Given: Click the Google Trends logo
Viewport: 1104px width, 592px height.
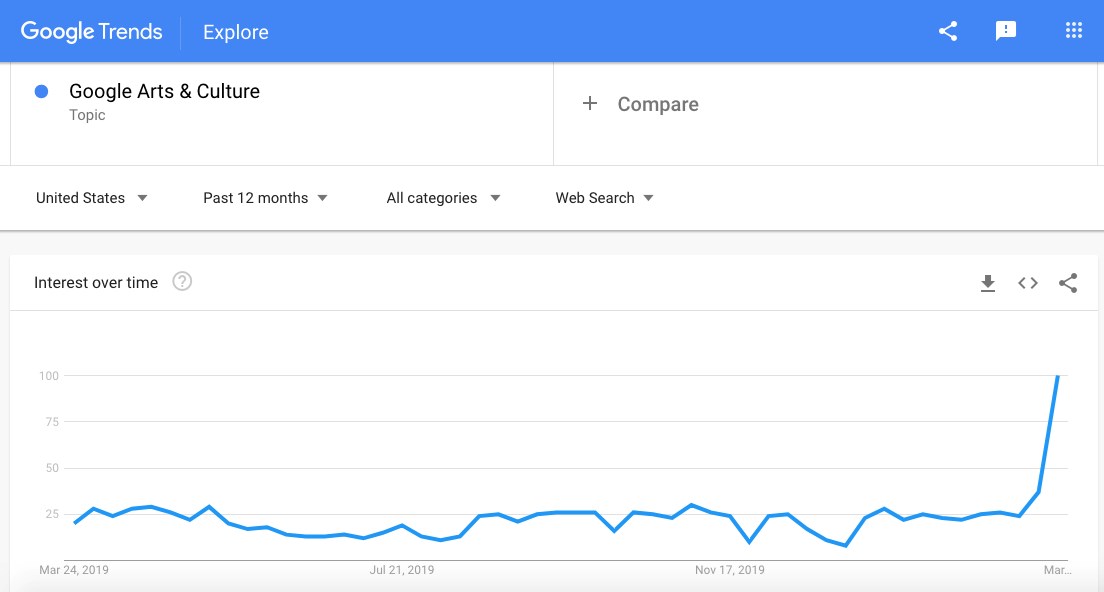Looking at the screenshot, I should coord(92,32).
